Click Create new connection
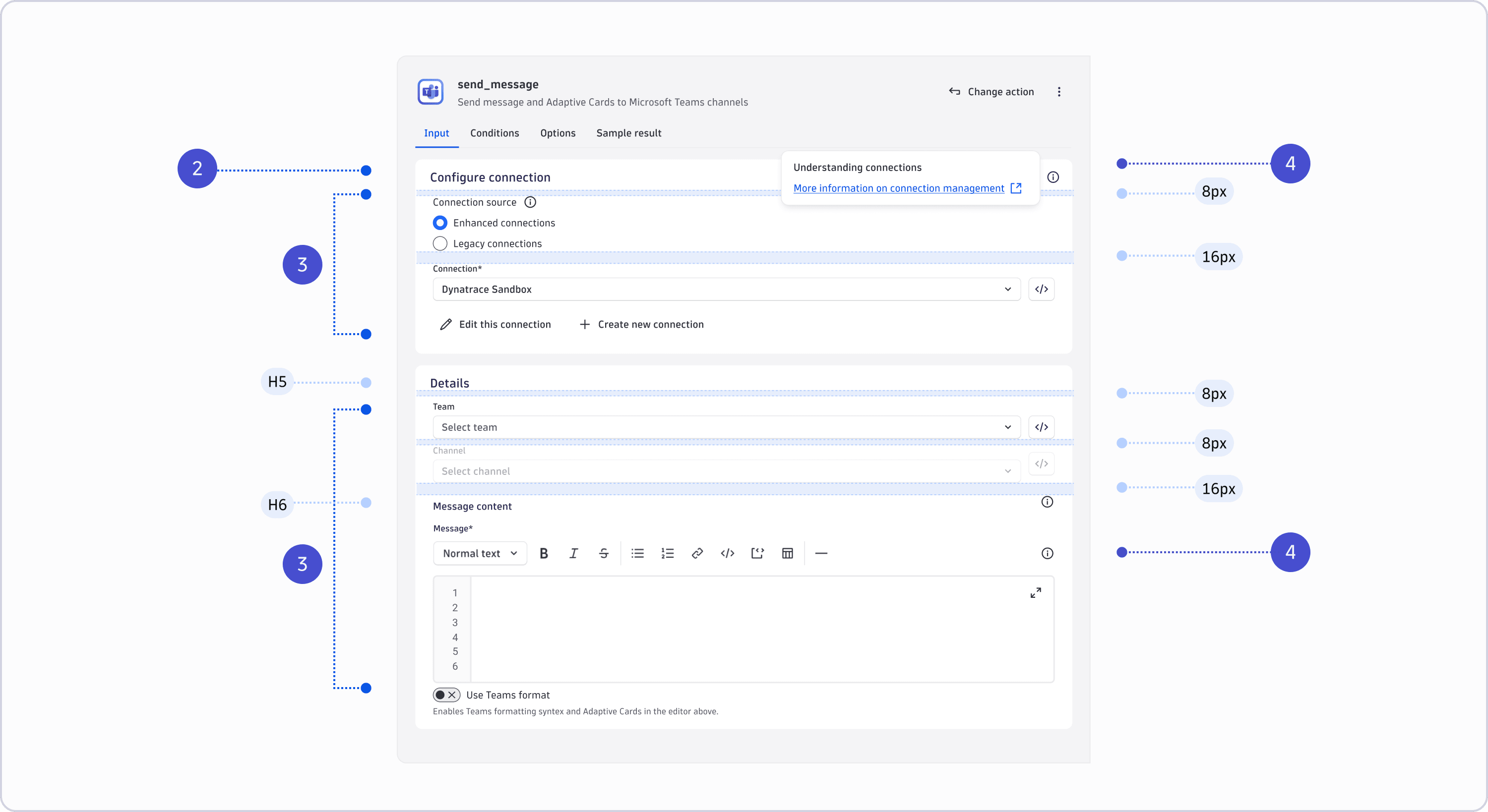 [641, 325]
